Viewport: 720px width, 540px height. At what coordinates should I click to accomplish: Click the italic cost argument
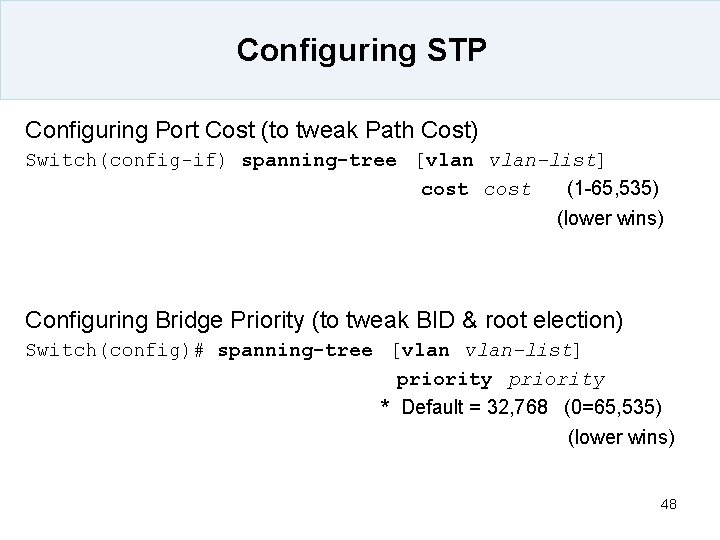[507, 190]
